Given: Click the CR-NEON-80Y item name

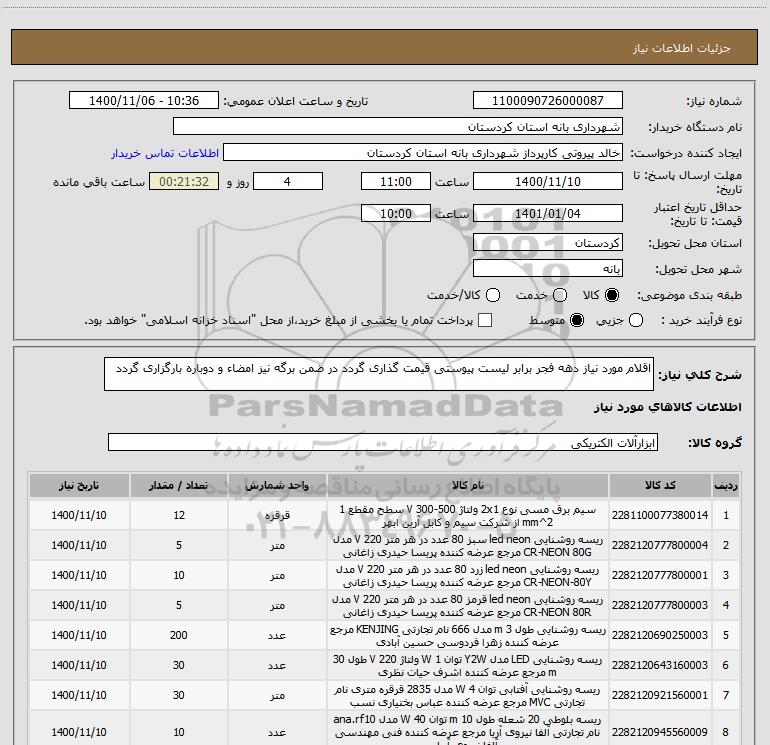Looking at the screenshot, I should click(468, 576).
